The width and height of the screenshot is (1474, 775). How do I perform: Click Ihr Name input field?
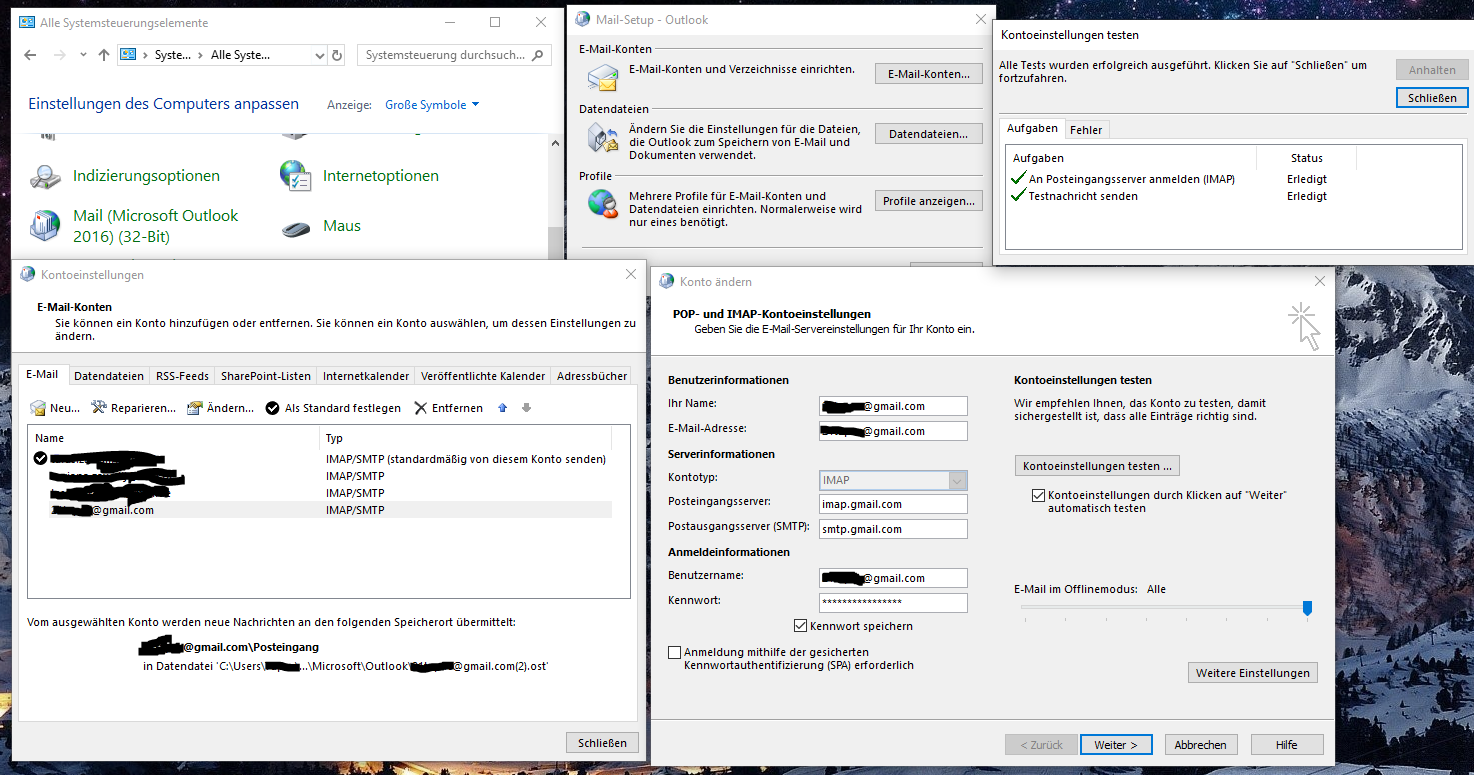click(x=893, y=406)
